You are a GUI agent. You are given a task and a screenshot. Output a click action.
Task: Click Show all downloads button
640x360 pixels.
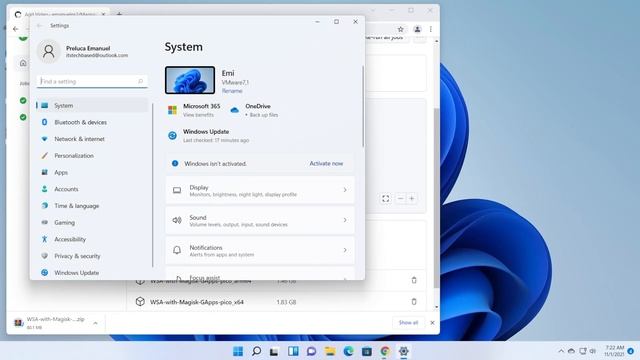click(408, 322)
